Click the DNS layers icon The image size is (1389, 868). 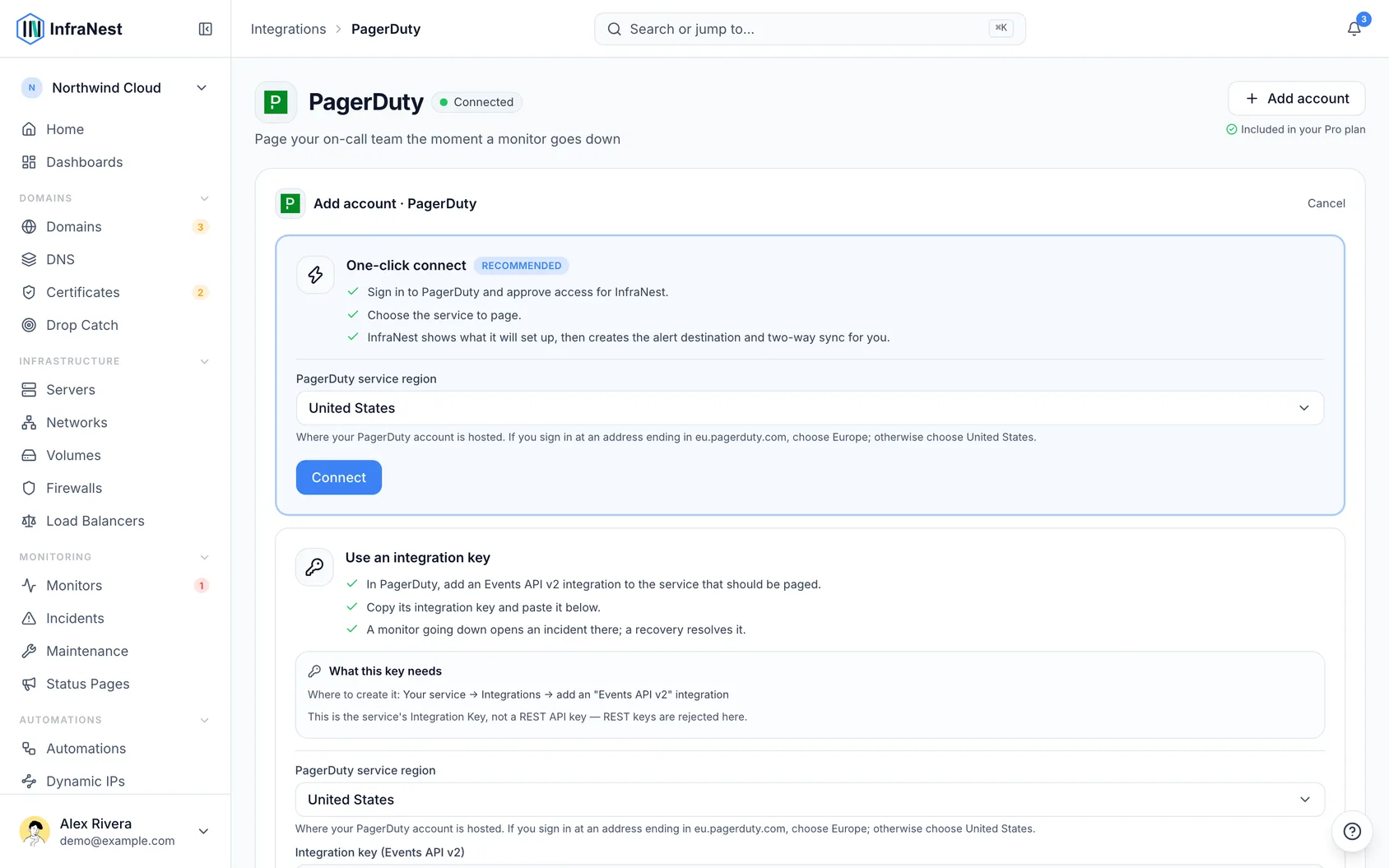29,260
